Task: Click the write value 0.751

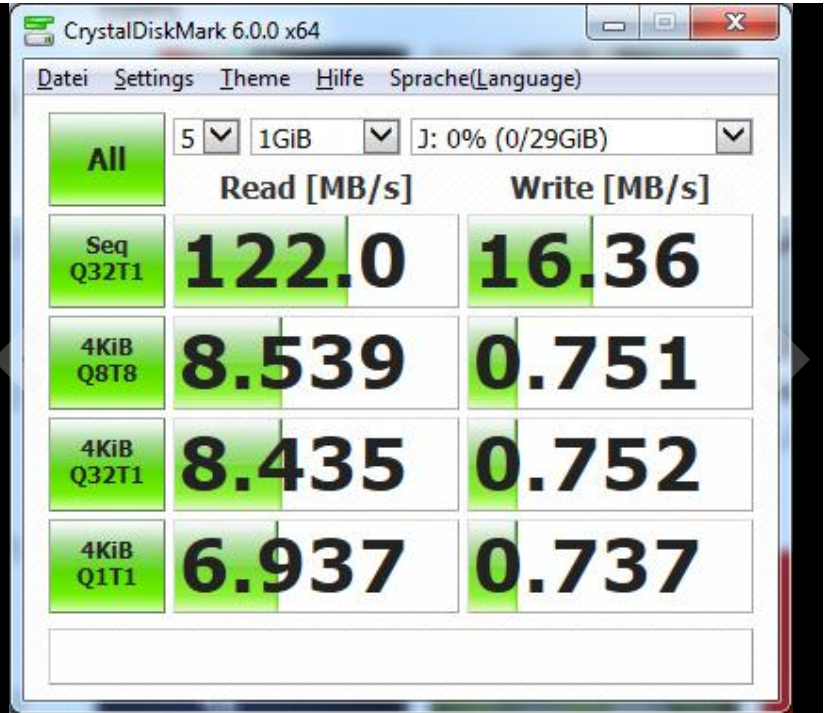Action: [x=610, y=362]
